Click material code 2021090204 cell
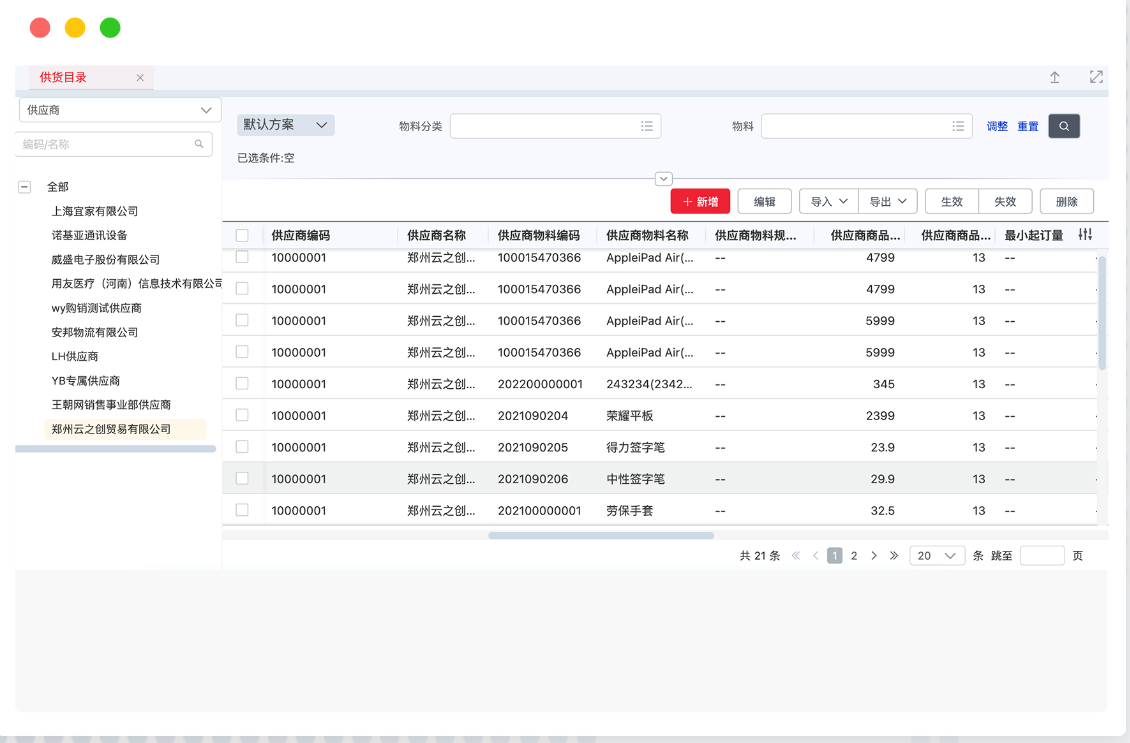The image size is (1130, 743). point(533,416)
